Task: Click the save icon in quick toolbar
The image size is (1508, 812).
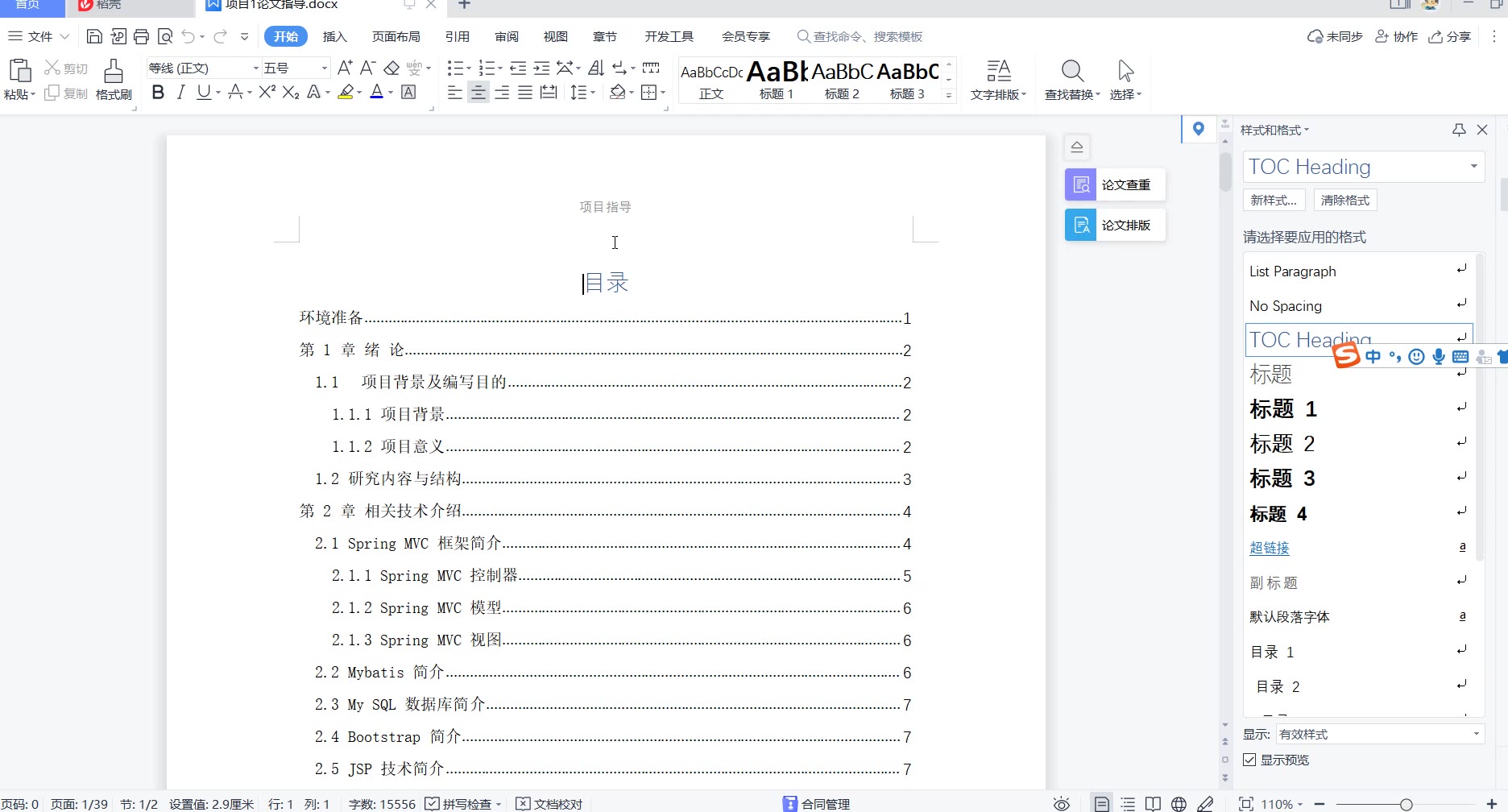Action: (x=94, y=36)
